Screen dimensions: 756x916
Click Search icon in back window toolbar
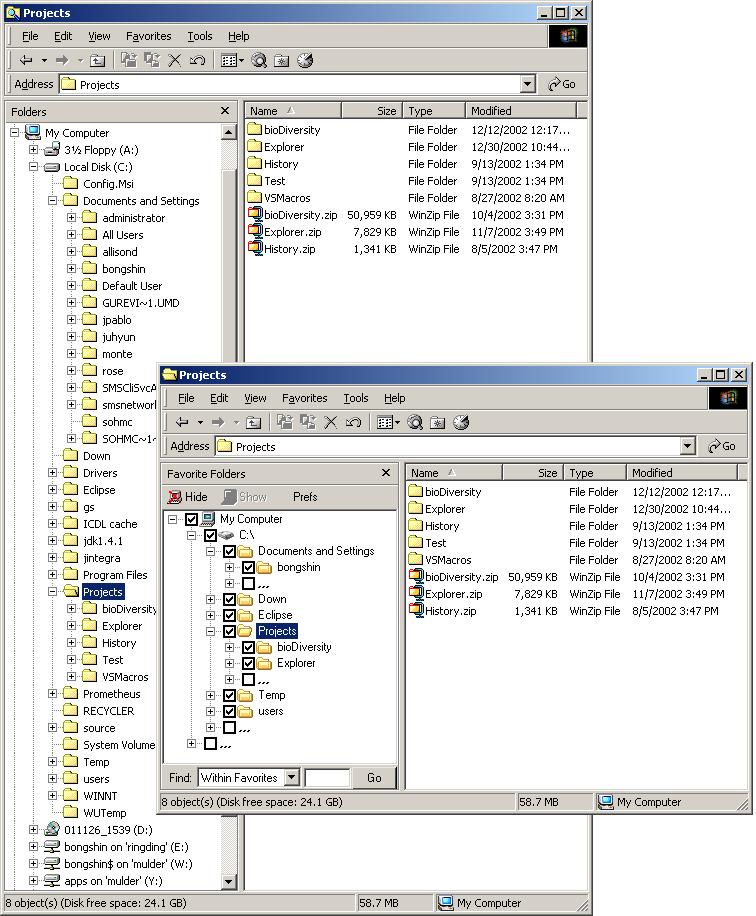point(259,60)
